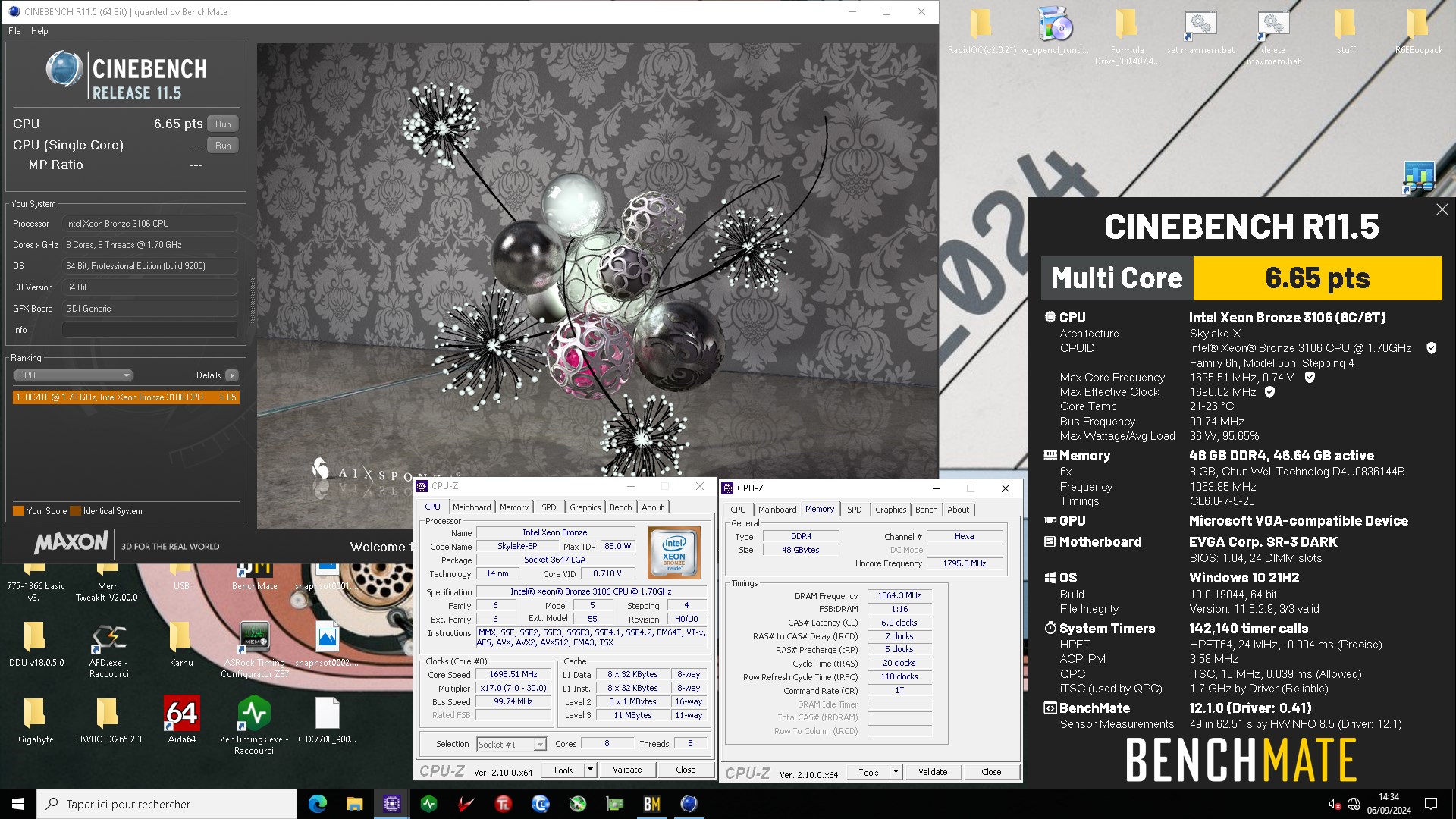Select DDU v18.0.5.0 folder icon

pyautogui.click(x=36, y=645)
